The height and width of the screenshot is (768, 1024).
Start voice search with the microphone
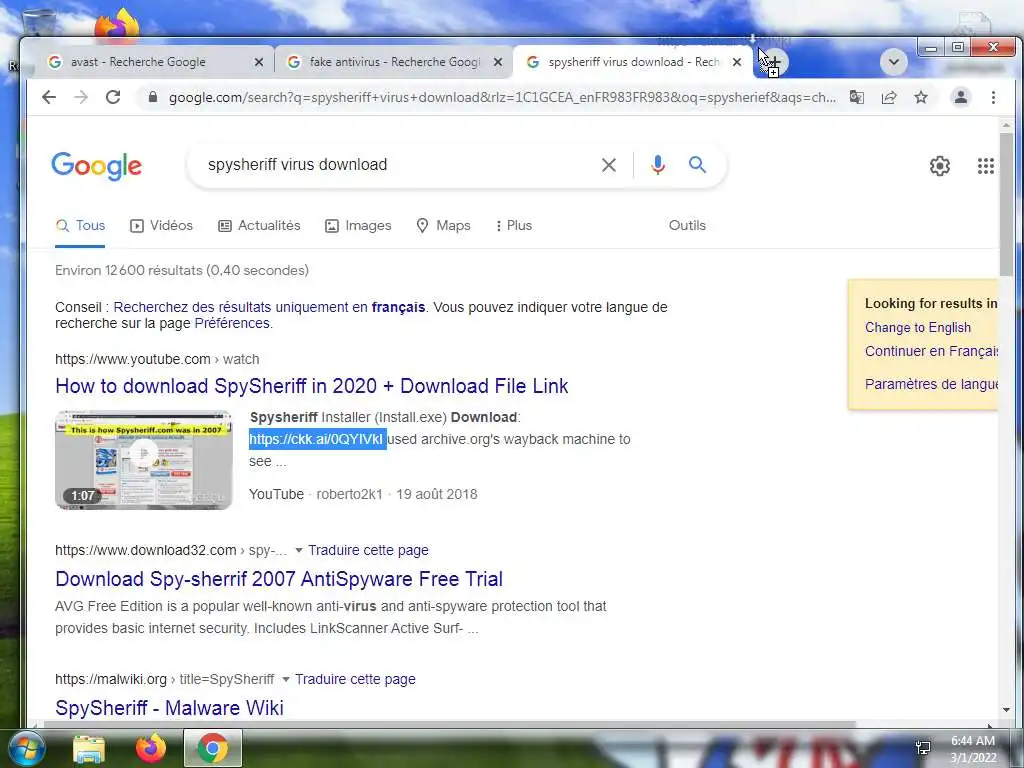[x=658, y=165]
